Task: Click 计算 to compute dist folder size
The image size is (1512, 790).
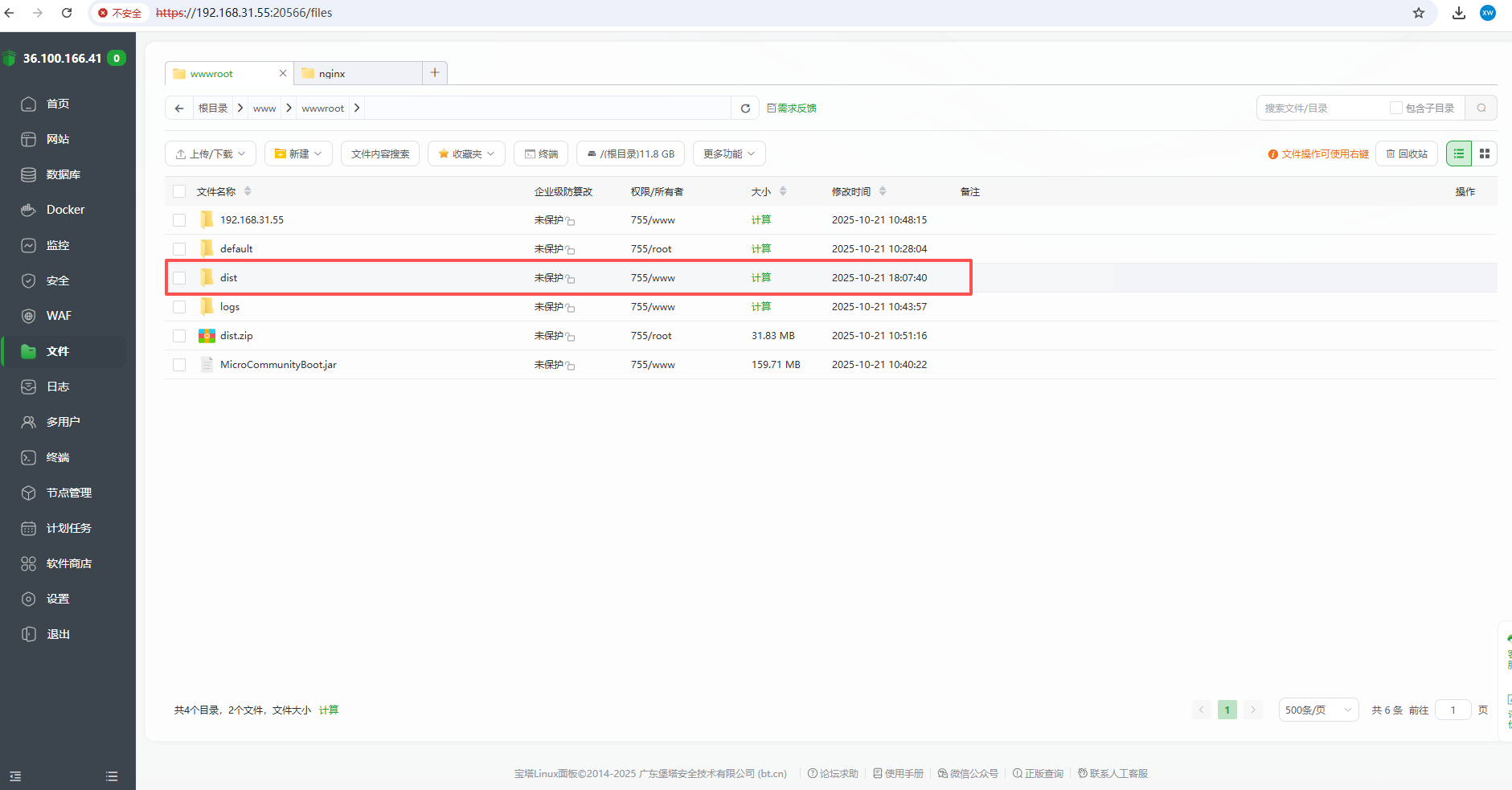Action: click(x=760, y=277)
